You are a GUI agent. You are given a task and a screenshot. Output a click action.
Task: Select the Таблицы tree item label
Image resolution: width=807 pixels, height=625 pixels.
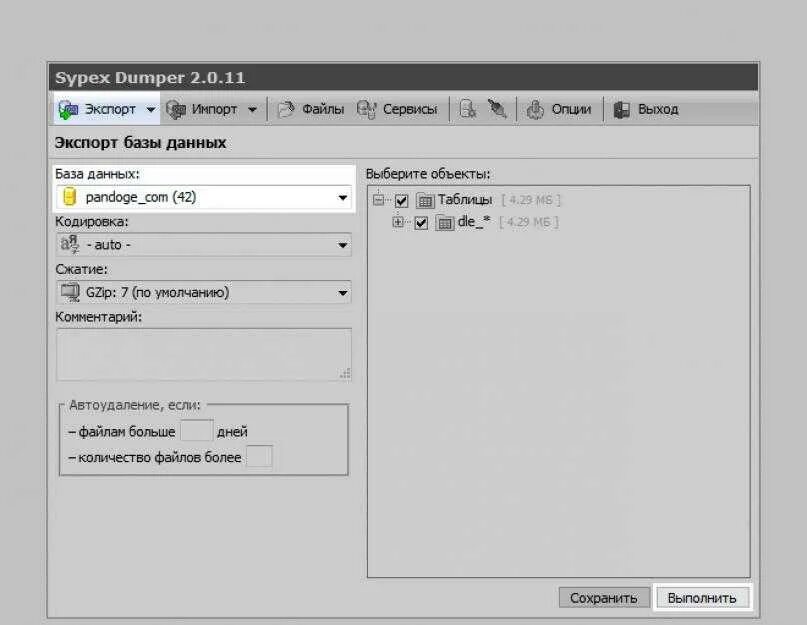click(x=465, y=200)
